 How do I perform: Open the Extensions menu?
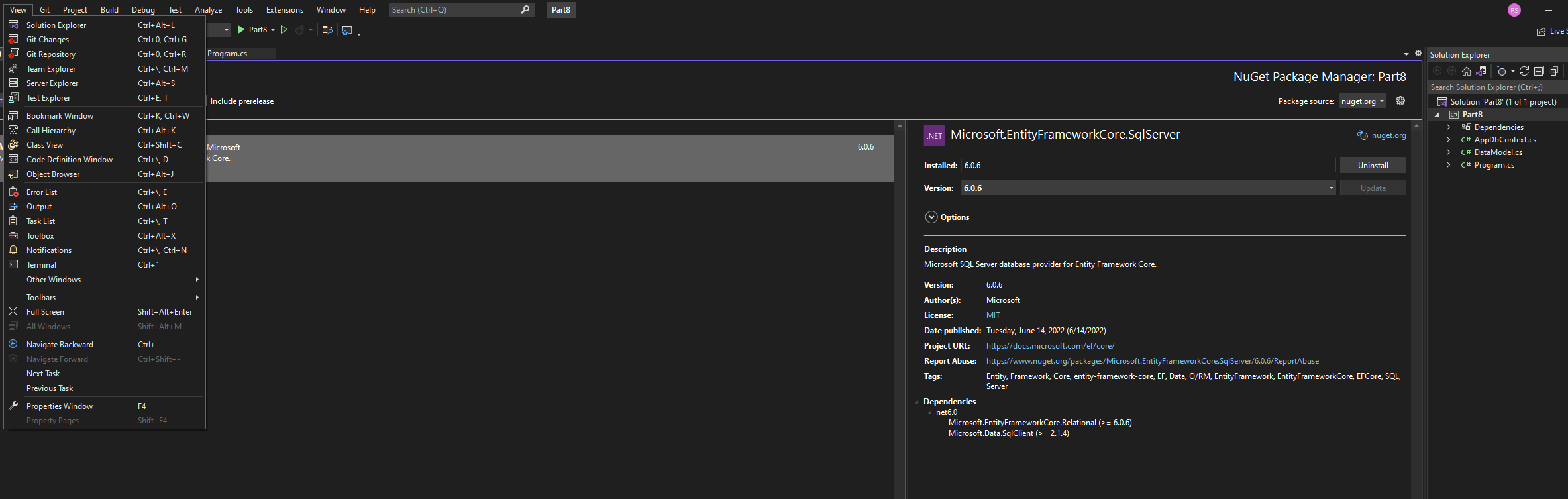tap(285, 10)
